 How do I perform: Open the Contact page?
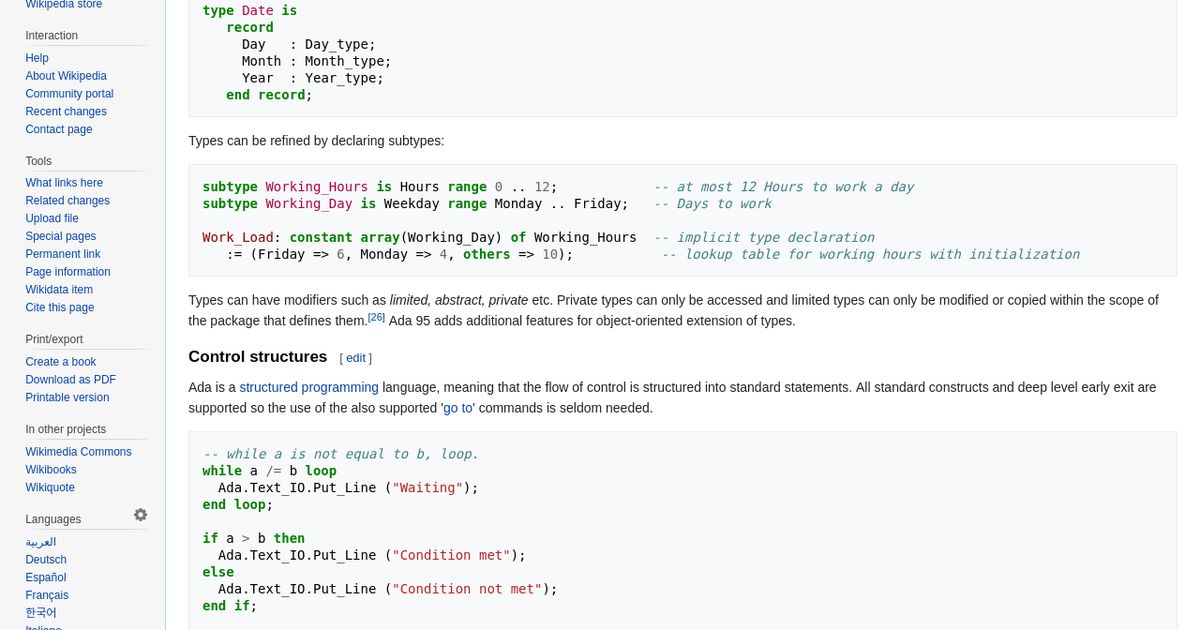point(59,129)
